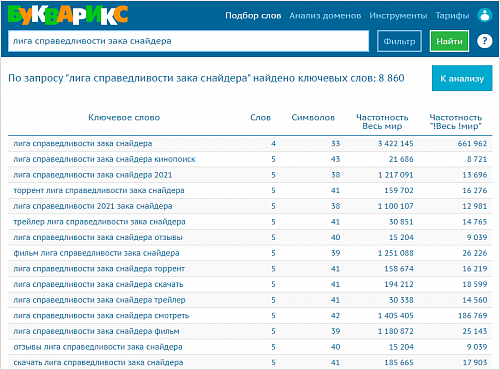Sort by Частотность Весь мир column
500x370 pixels.
tap(382, 122)
